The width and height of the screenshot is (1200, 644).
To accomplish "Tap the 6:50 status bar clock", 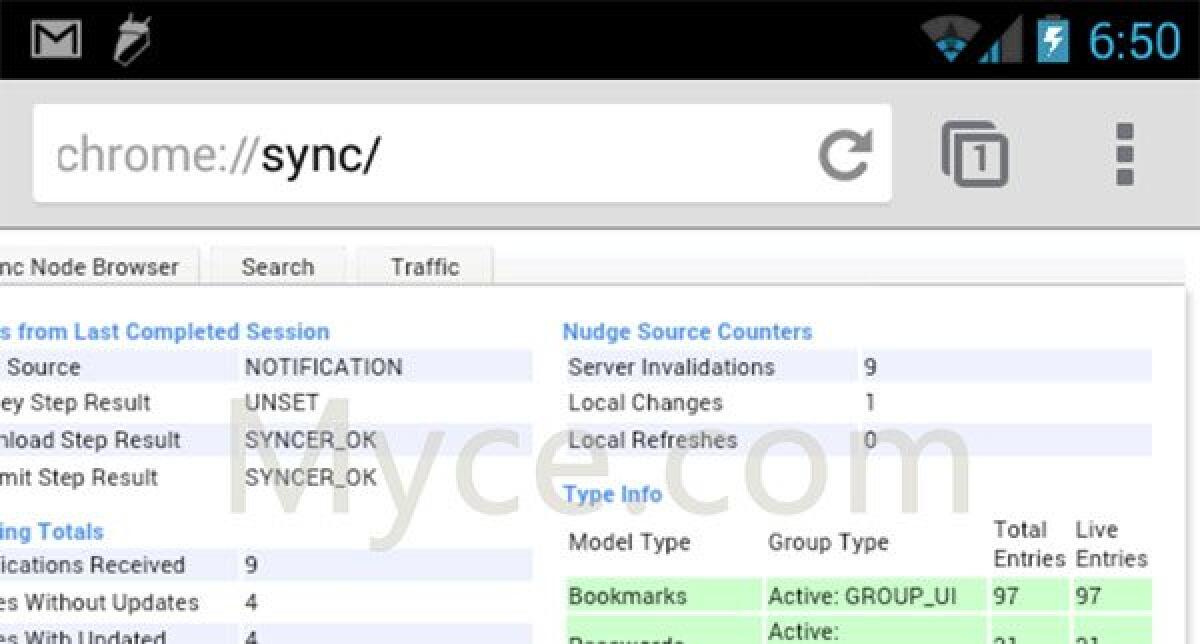I will [1134, 41].
